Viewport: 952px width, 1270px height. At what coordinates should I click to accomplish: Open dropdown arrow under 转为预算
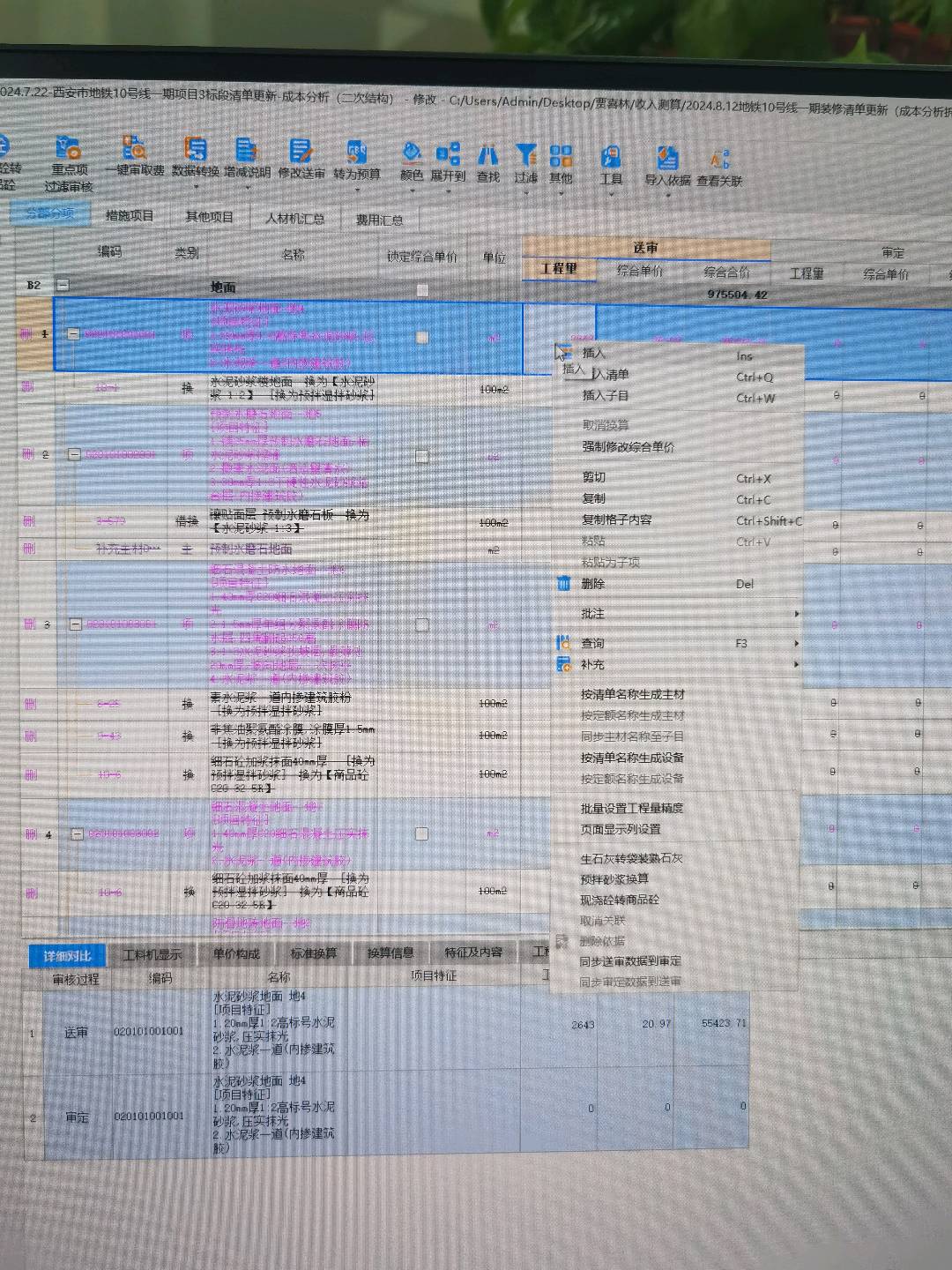pyautogui.click(x=356, y=189)
